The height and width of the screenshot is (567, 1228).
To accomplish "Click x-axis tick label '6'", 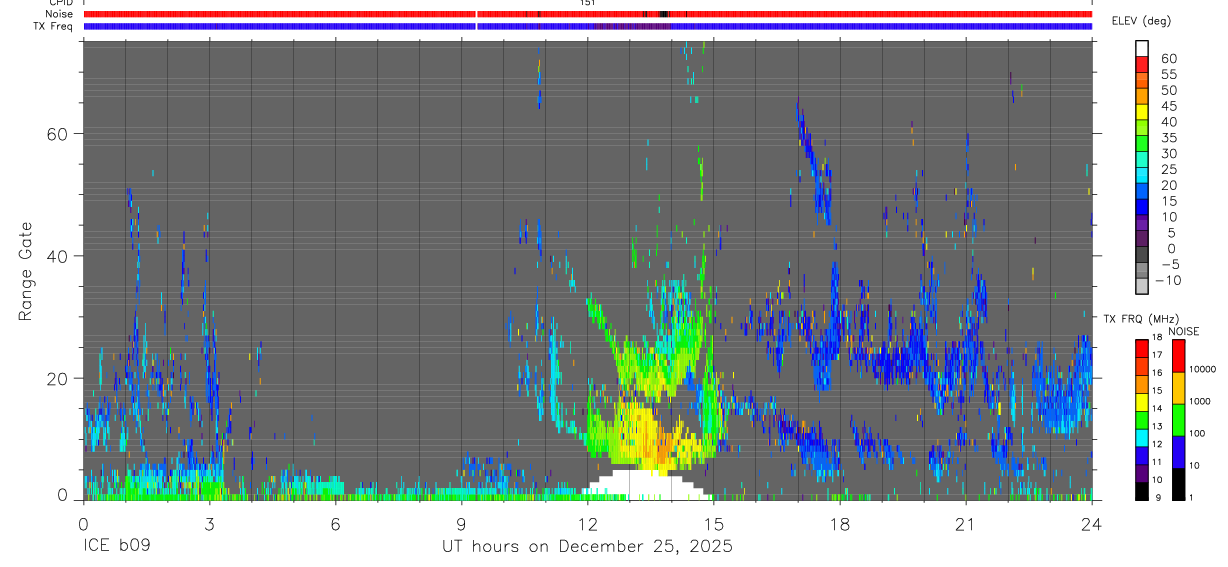I will (x=335, y=524).
